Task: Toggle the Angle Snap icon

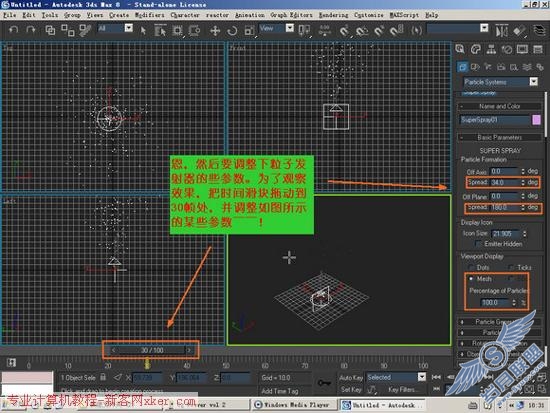Action: coord(362,31)
